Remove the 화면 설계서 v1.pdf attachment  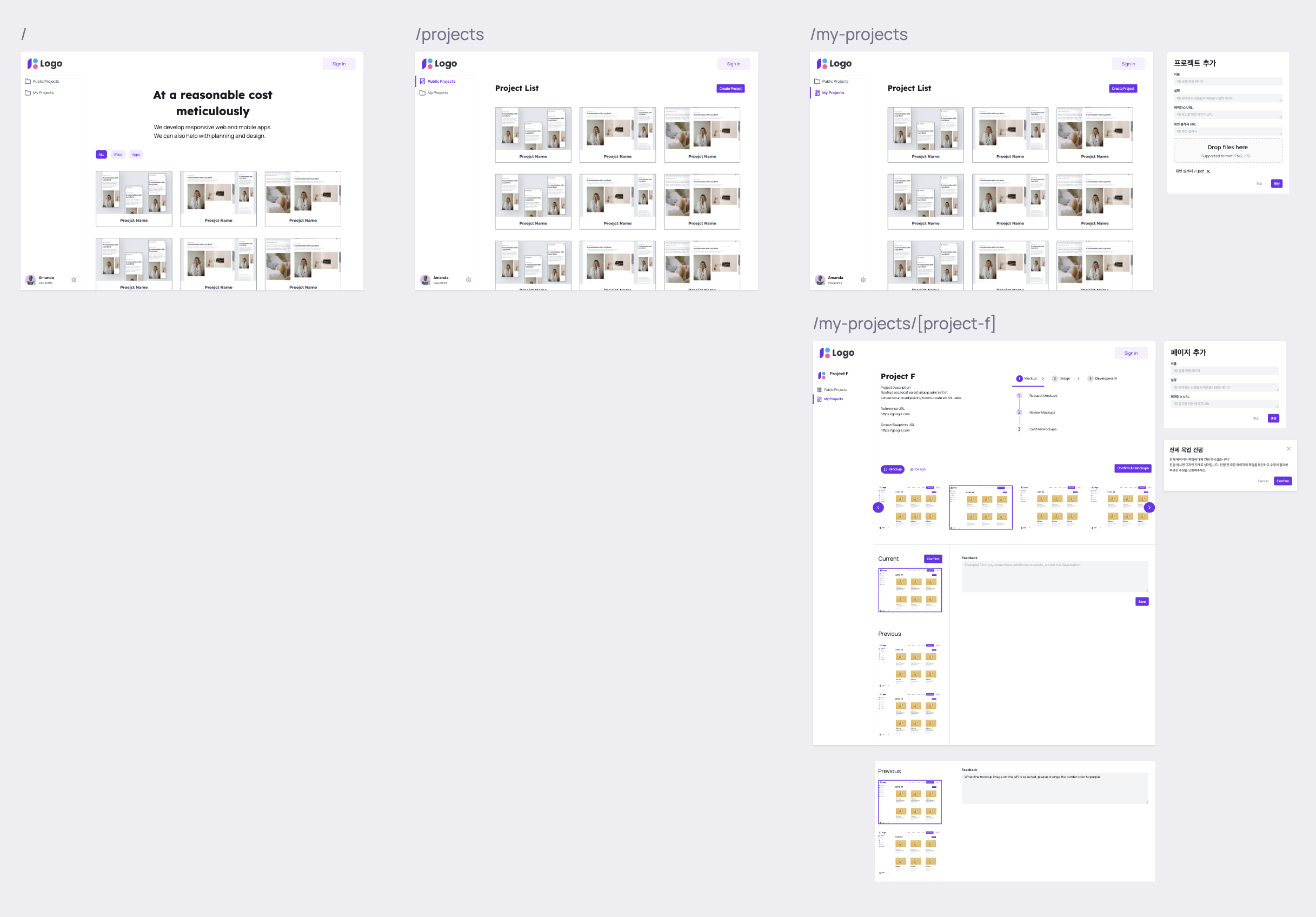click(1208, 171)
